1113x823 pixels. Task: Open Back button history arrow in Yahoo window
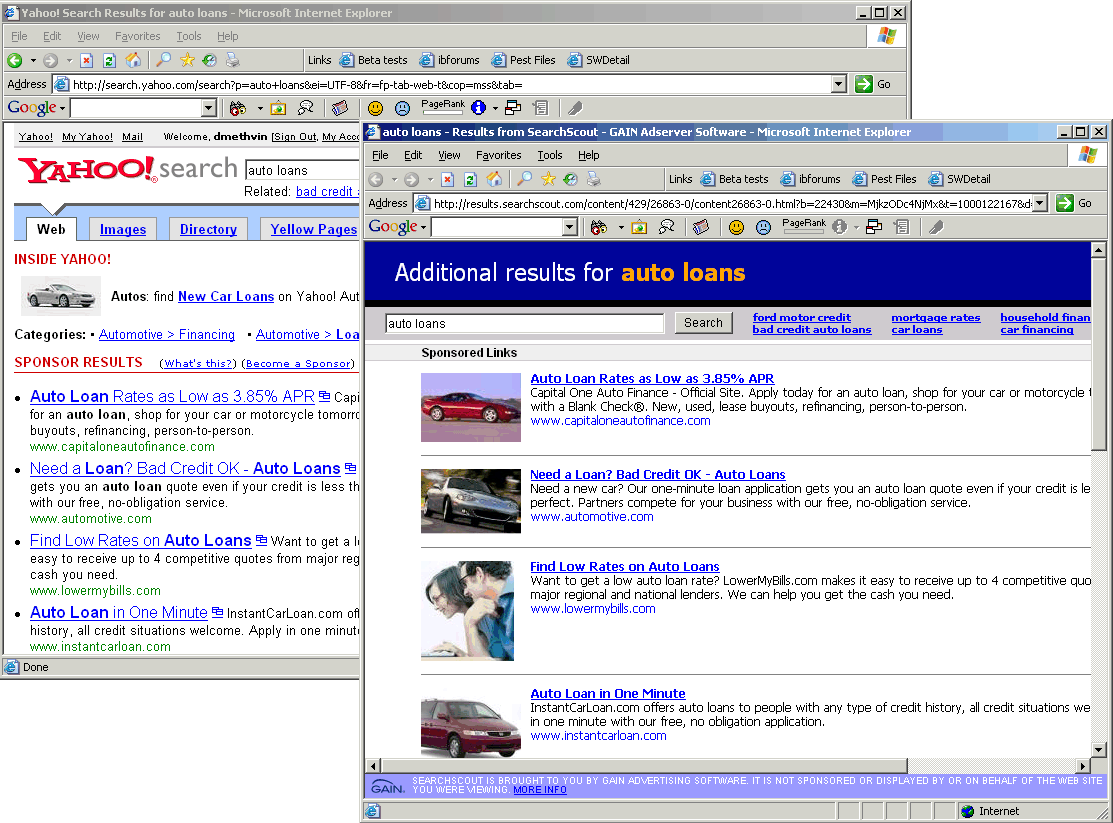point(33,60)
